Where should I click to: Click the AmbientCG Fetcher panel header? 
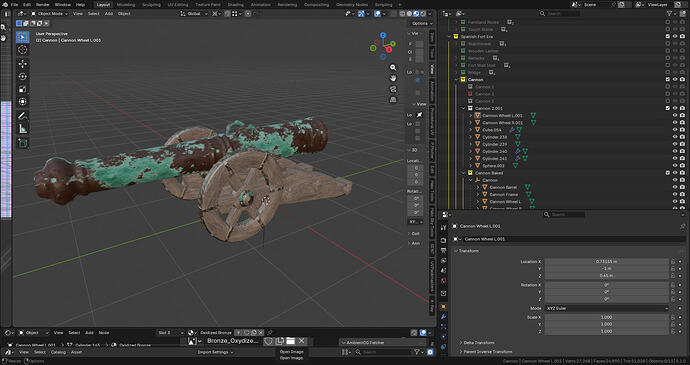click(x=383, y=343)
